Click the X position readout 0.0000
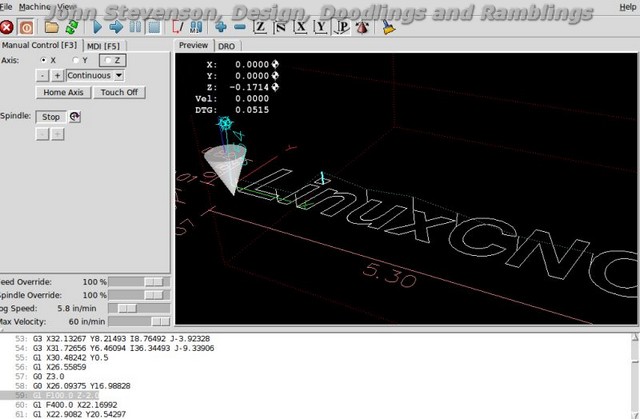Viewport: 640px width, 419px height. coord(252,64)
